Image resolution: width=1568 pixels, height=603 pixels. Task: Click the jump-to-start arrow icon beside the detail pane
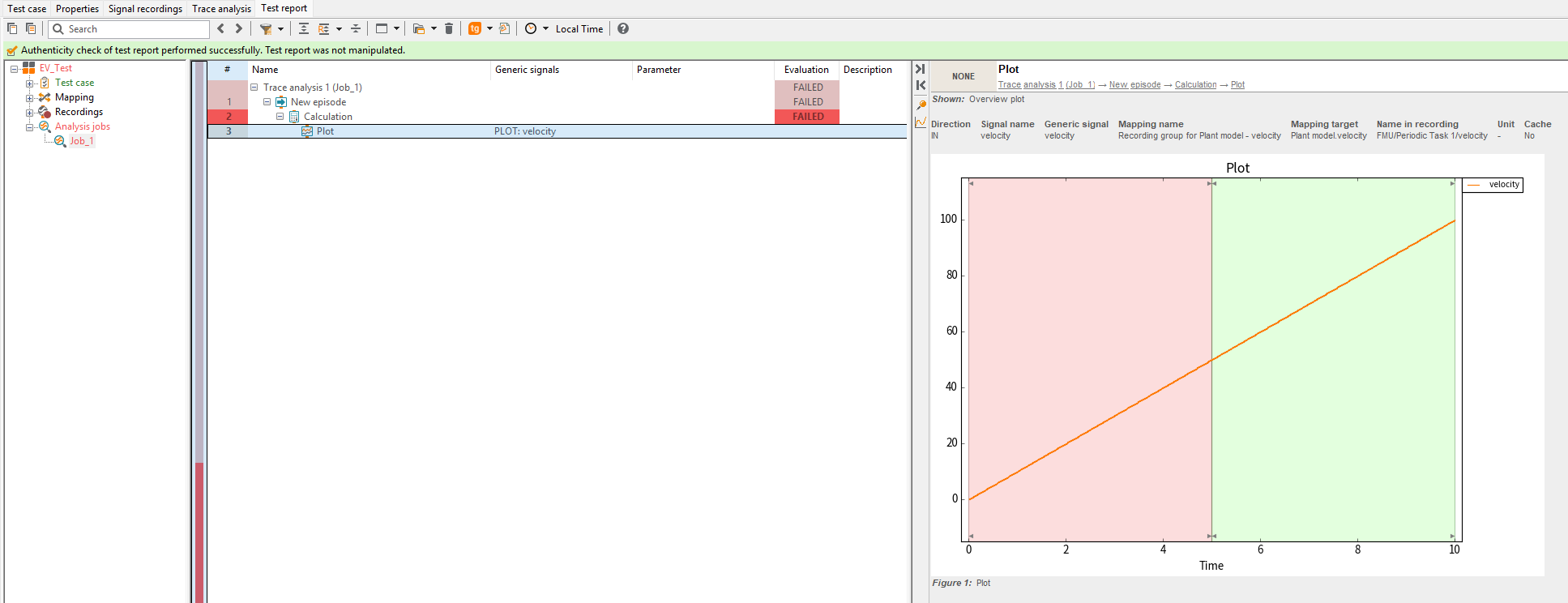(x=921, y=85)
